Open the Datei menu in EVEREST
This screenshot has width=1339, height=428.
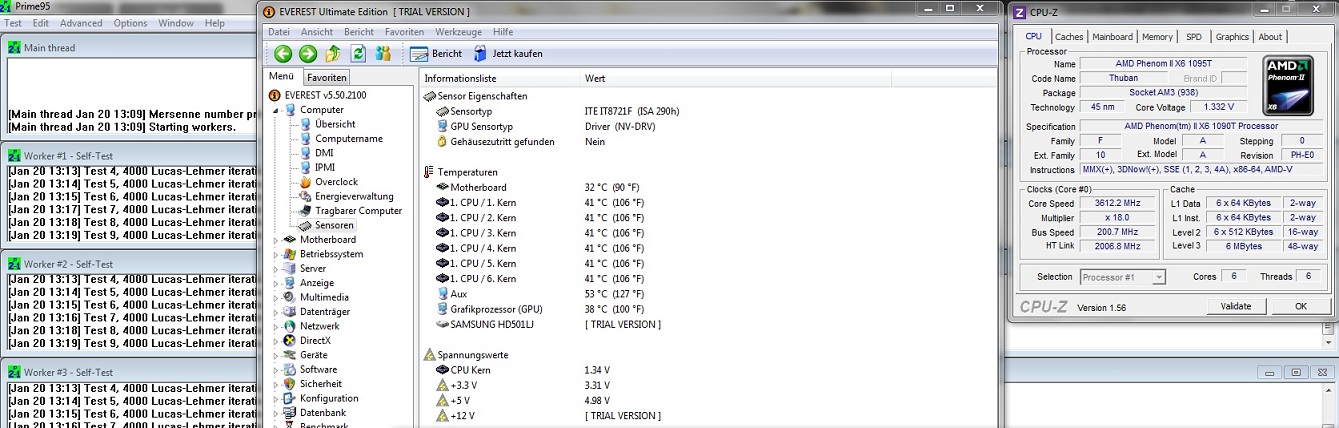tap(278, 32)
